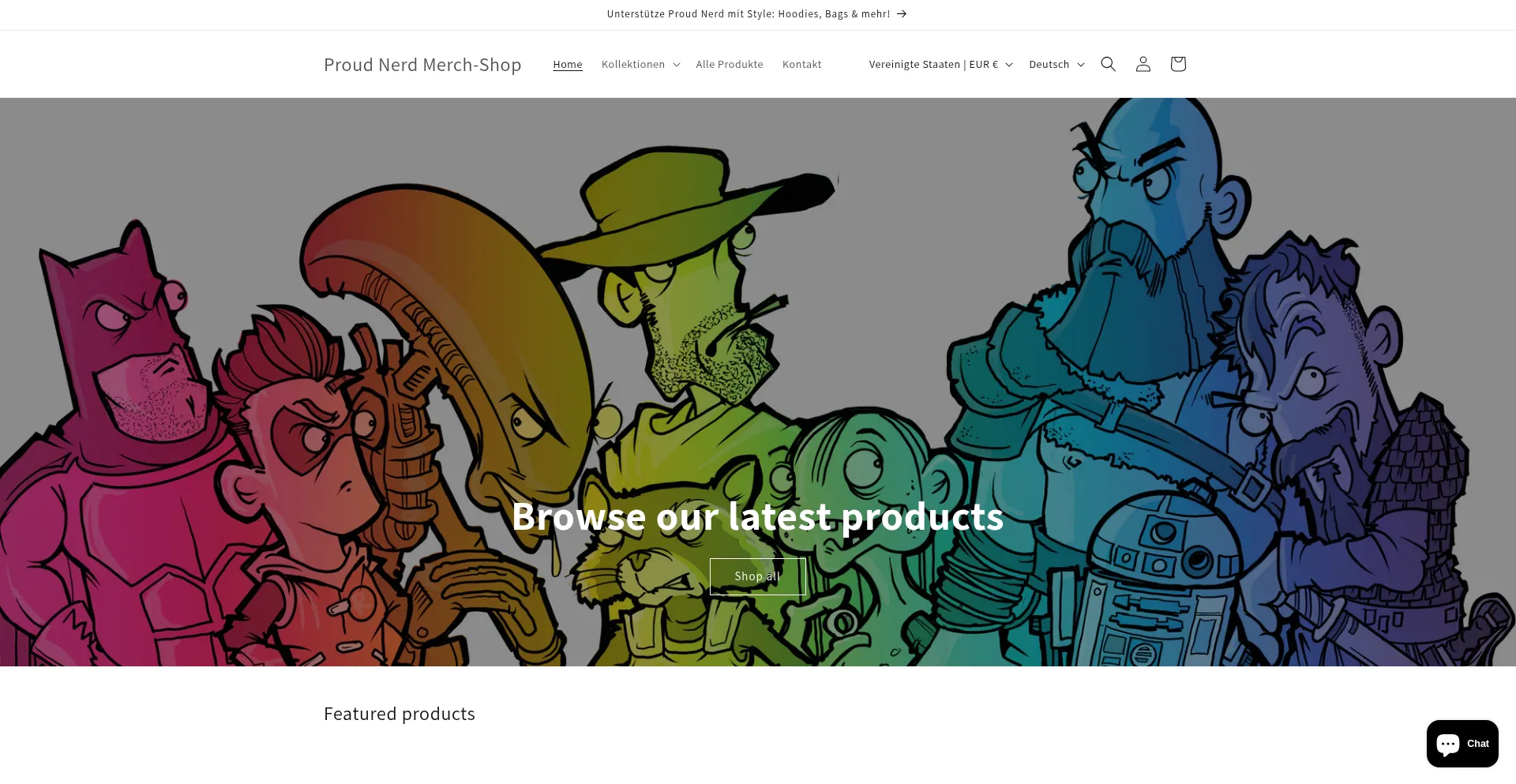
Task: Click the chevron beside EUR € currency
Action: click(1008, 65)
